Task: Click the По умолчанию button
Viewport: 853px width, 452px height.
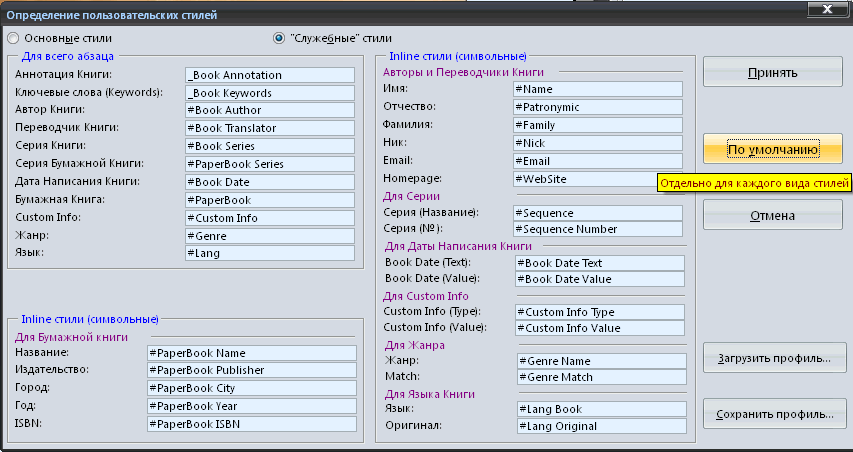Action: [x=772, y=150]
